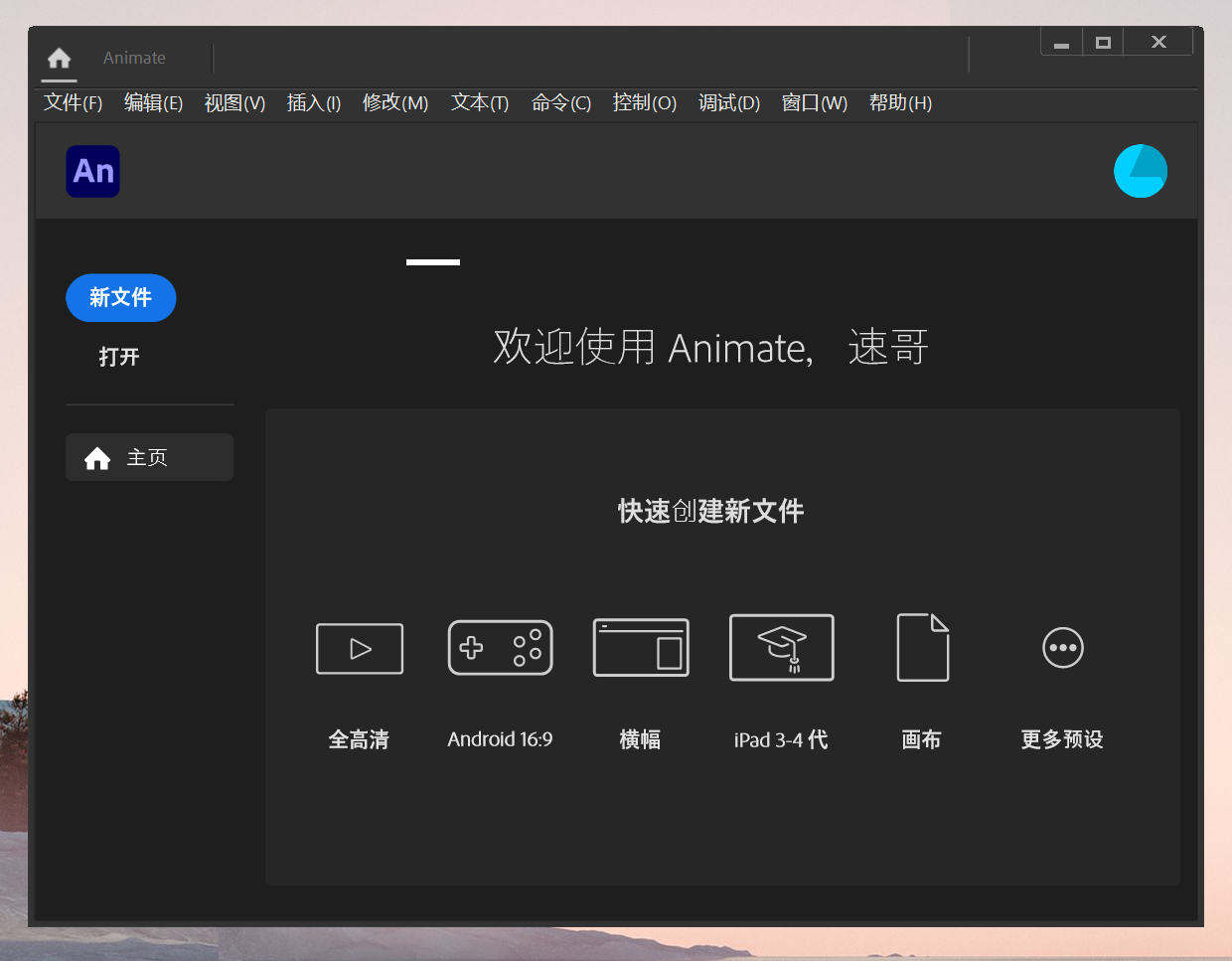The height and width of the screenshot is (961, 1232).
Task: Click the Adobe Animate An logo
Action: click(x=93, y=172)
